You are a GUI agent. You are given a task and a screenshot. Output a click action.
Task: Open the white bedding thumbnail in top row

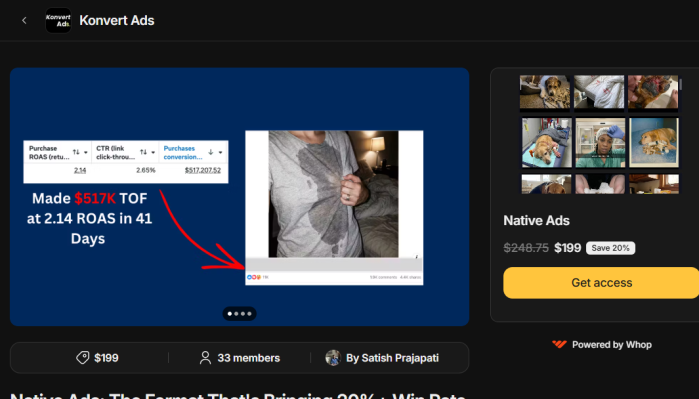(599, 91)
